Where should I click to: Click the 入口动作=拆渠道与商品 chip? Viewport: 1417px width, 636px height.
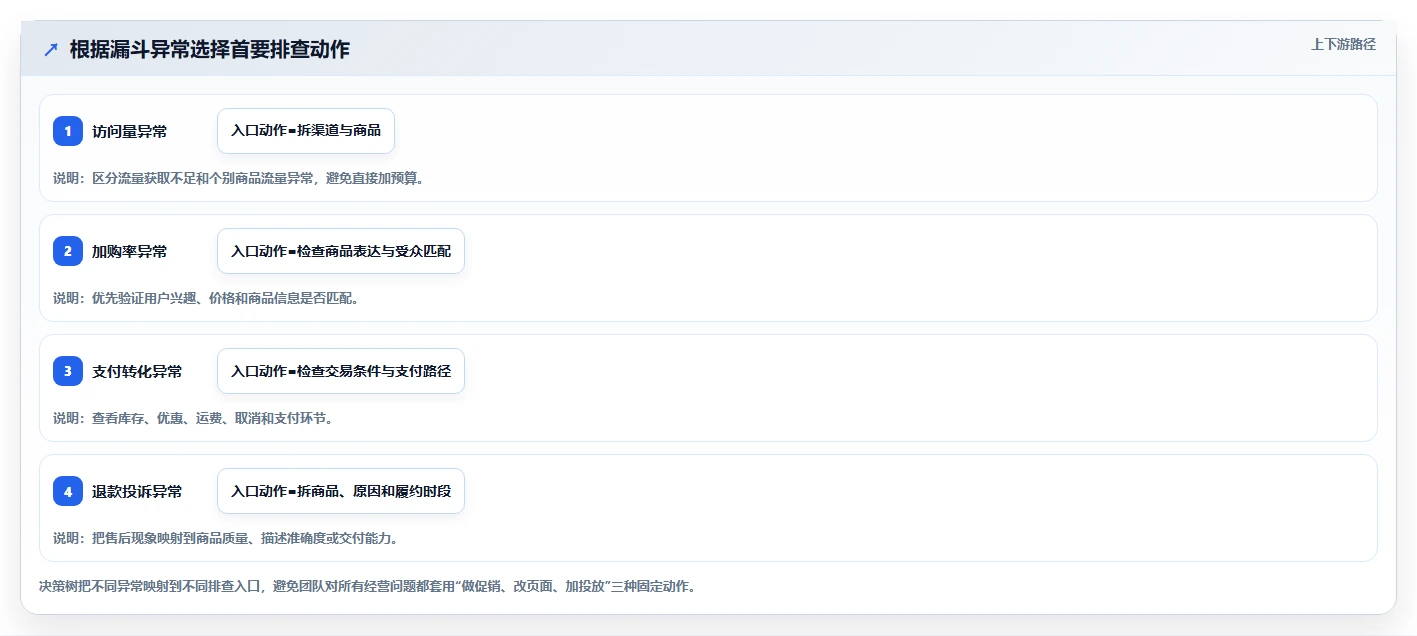pyautogui.click(x=306, y=131)
